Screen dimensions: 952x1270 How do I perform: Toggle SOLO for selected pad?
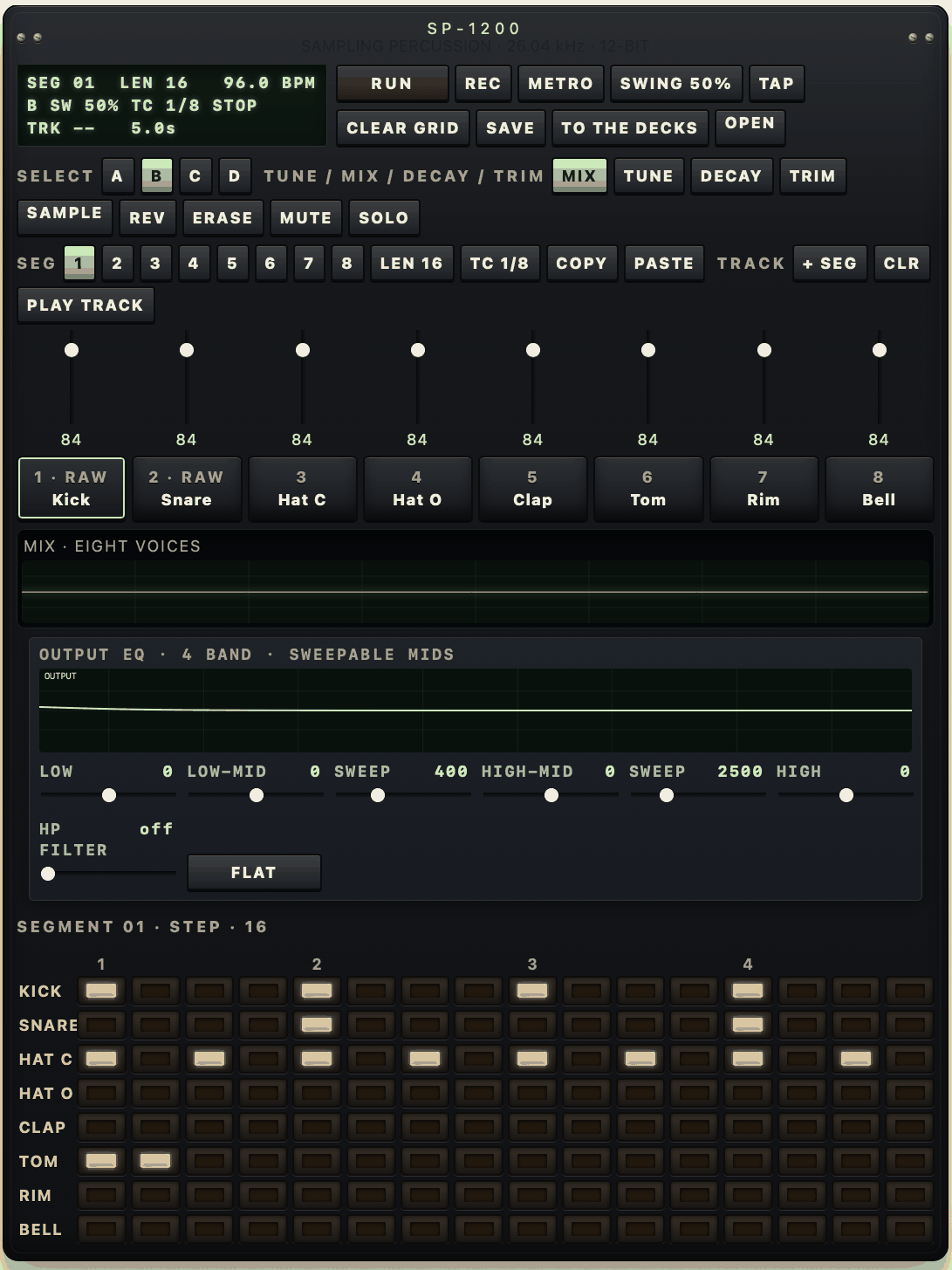[384, 218]
